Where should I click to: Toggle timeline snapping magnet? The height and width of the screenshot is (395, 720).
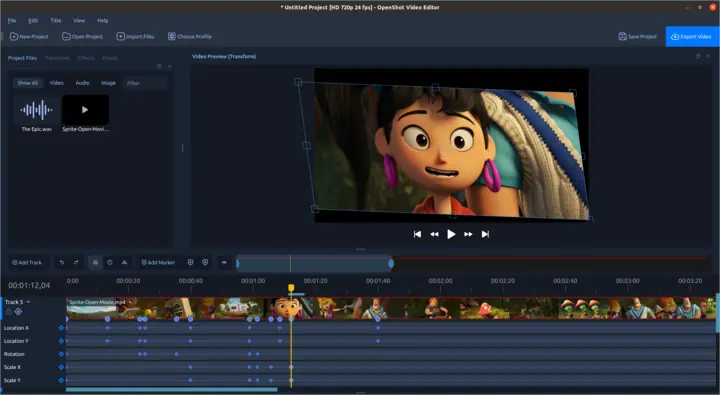pos(95,262)
